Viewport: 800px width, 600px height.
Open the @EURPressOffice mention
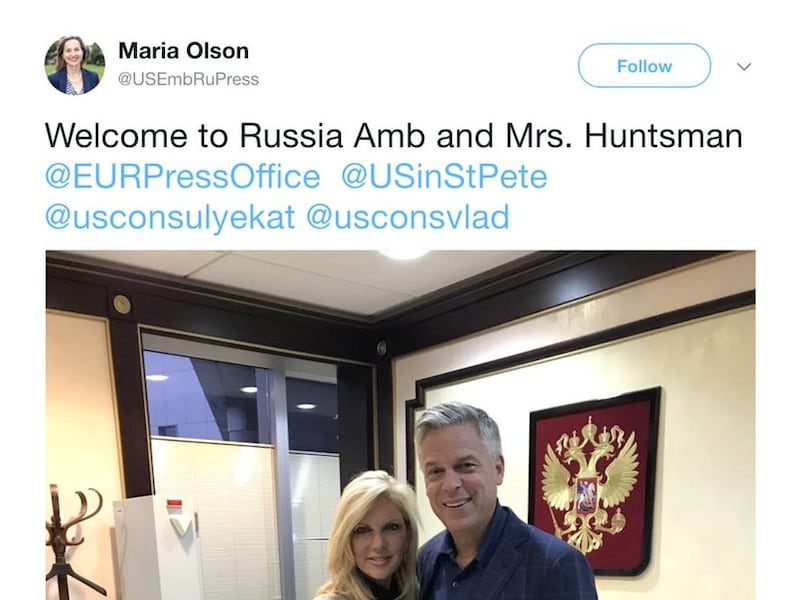[x=183, y=176]
